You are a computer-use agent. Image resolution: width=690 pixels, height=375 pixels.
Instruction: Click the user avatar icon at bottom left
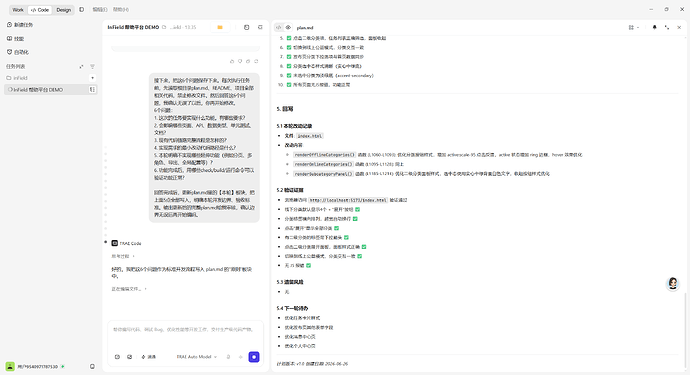click(x=10, y=366)
